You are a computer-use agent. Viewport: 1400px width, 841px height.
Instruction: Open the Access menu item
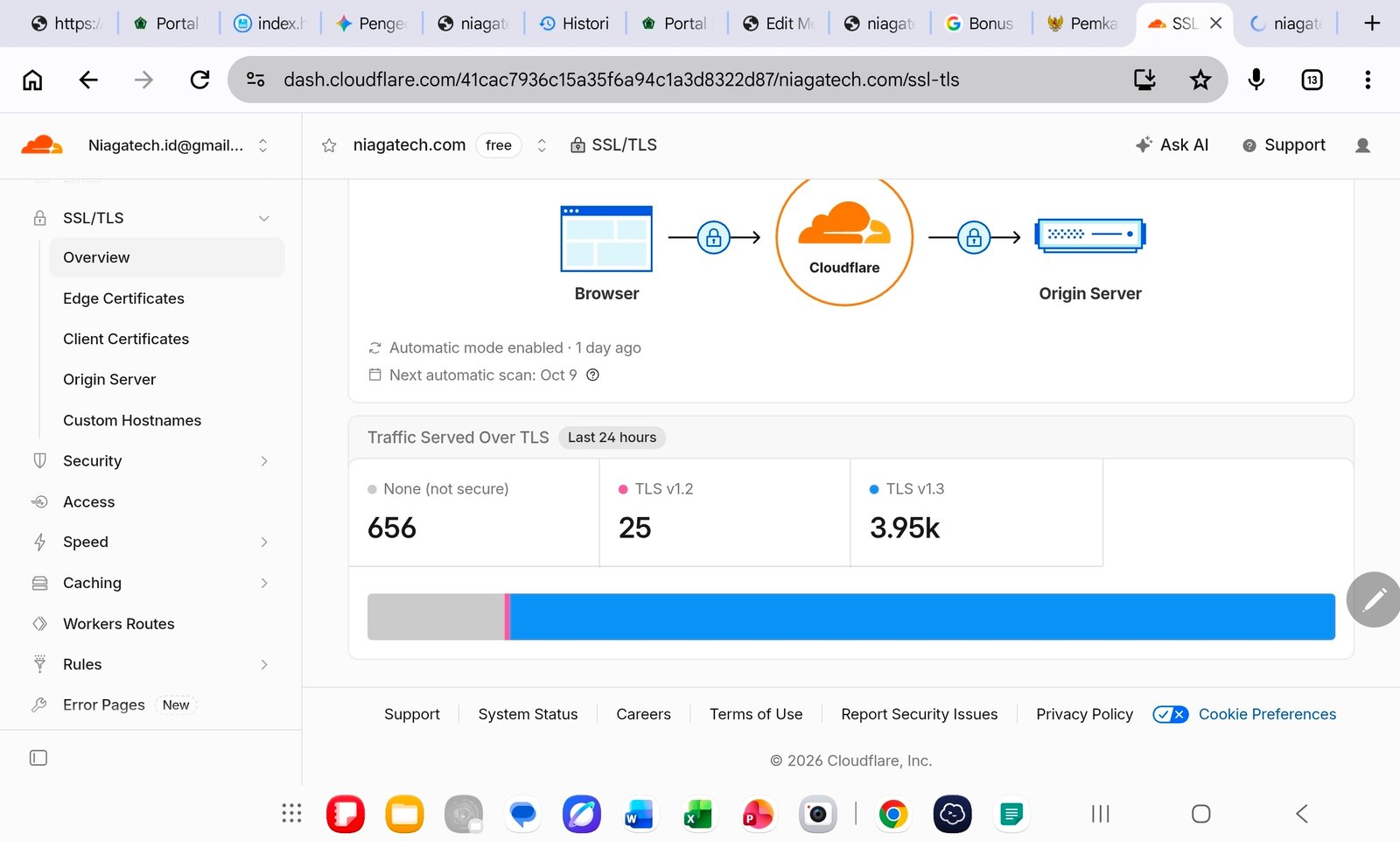point(89,501)
